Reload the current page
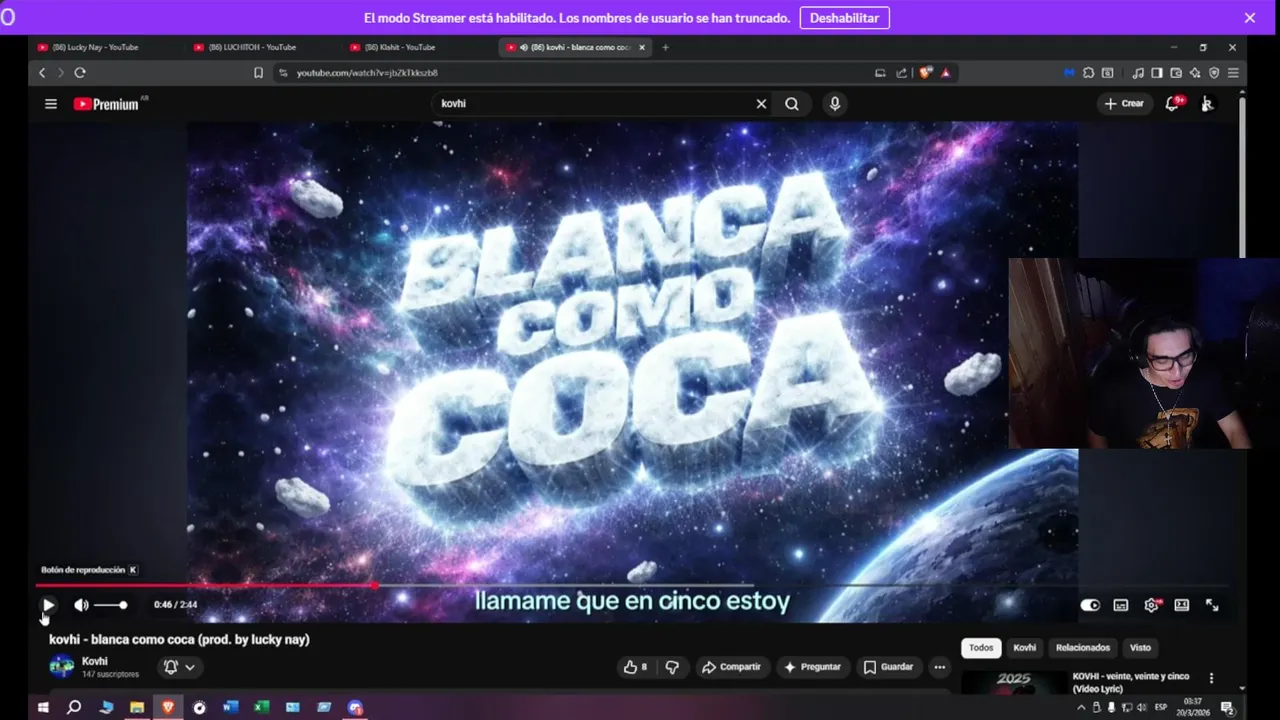 80,73
